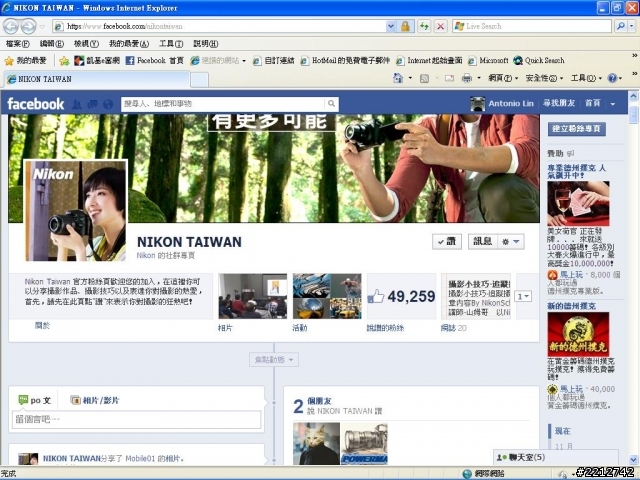
Task: Open the 工具(T) Tools menu
Action: click(x=171, y=44)
